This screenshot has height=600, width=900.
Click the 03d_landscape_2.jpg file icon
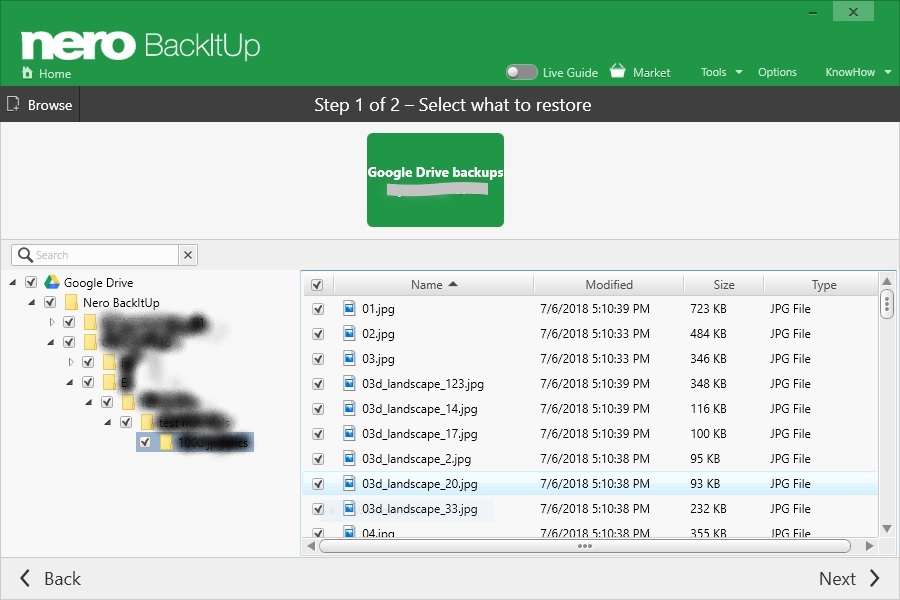pos(349,458)
